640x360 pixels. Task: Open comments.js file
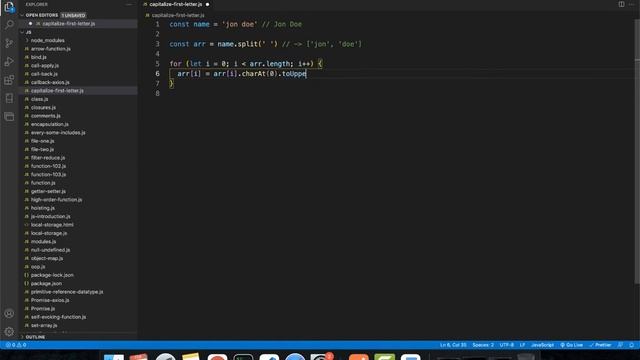pos(46,116)
